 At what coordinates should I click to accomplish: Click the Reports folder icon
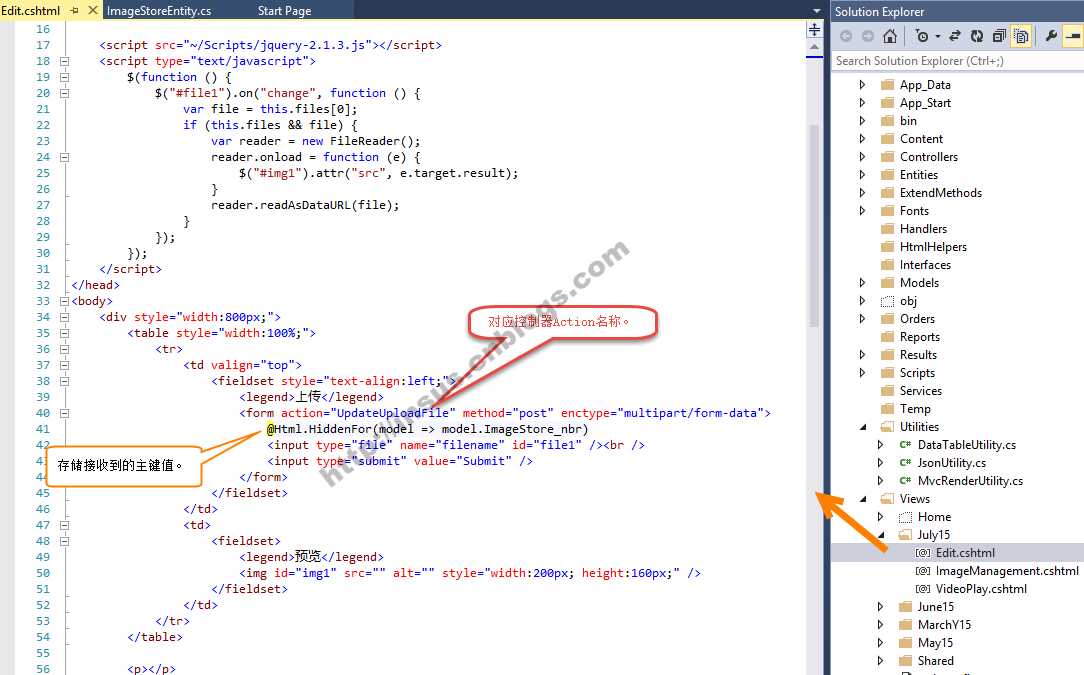(x=888, y=336)
